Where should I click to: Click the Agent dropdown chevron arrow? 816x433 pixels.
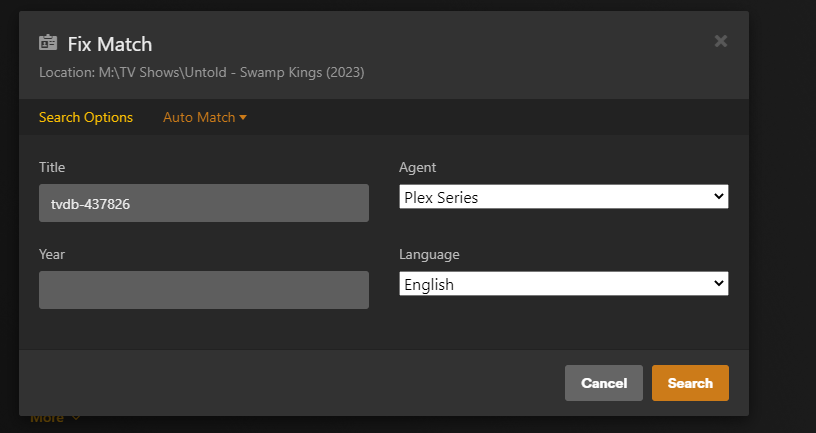pos(718,197)
